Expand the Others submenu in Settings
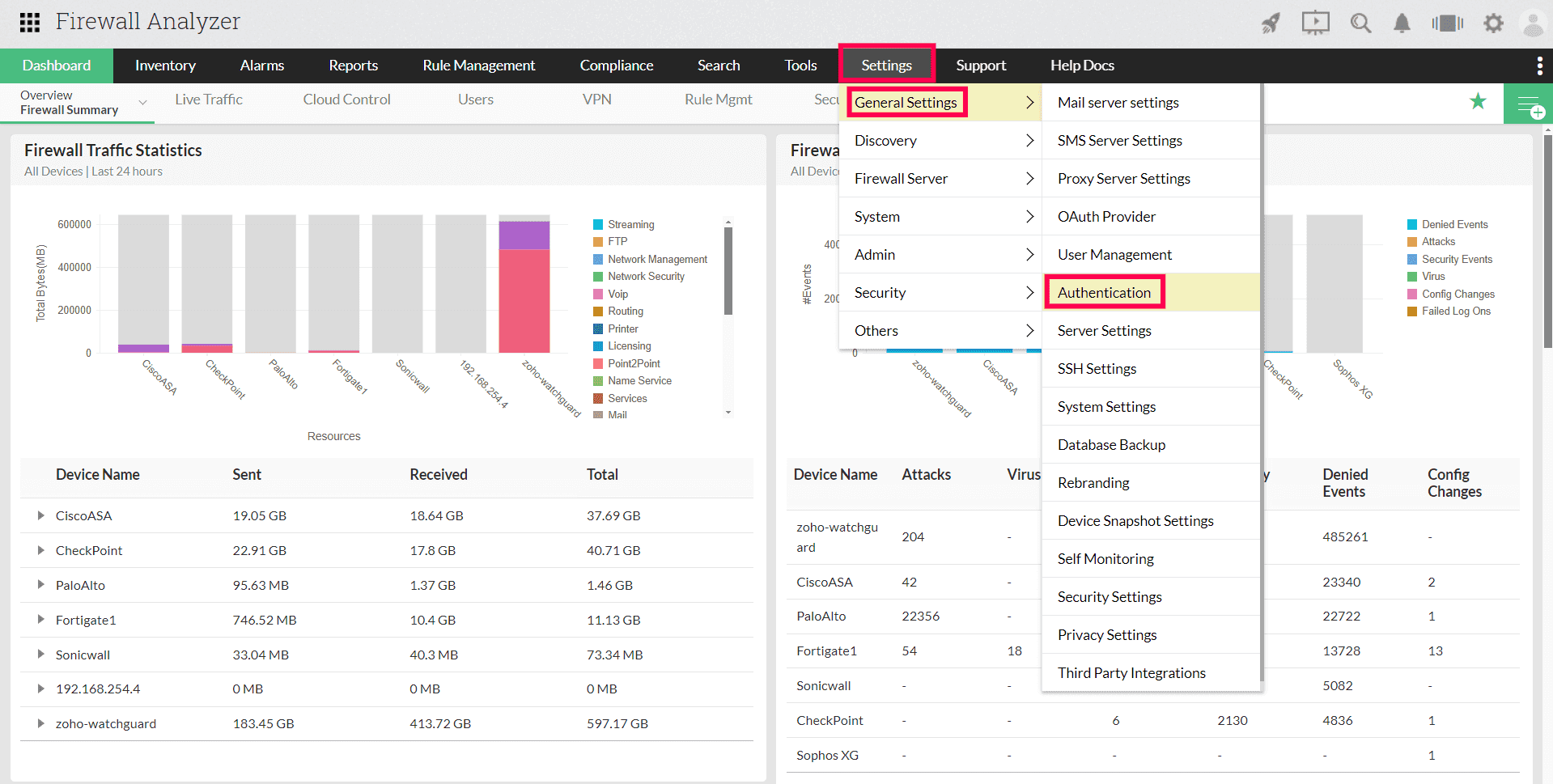This screenshot has height=784, width=1553. [876, 330]
